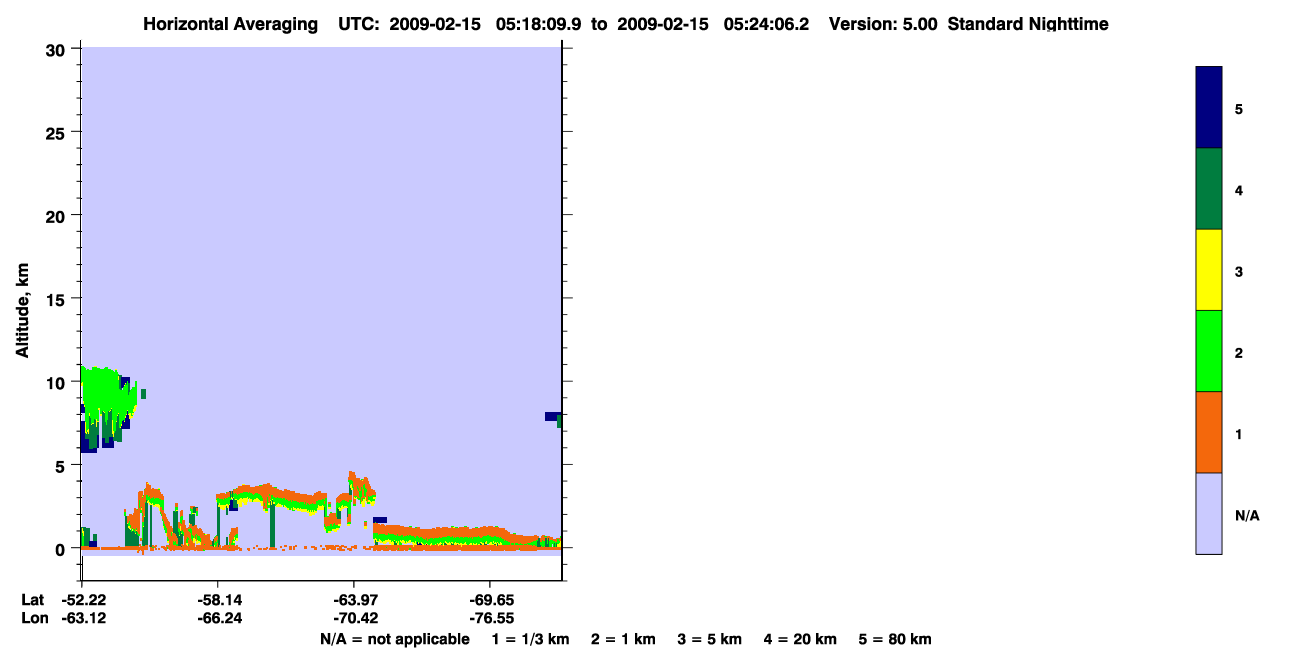Click the start time '05:18:09.9'

(540, 24)
